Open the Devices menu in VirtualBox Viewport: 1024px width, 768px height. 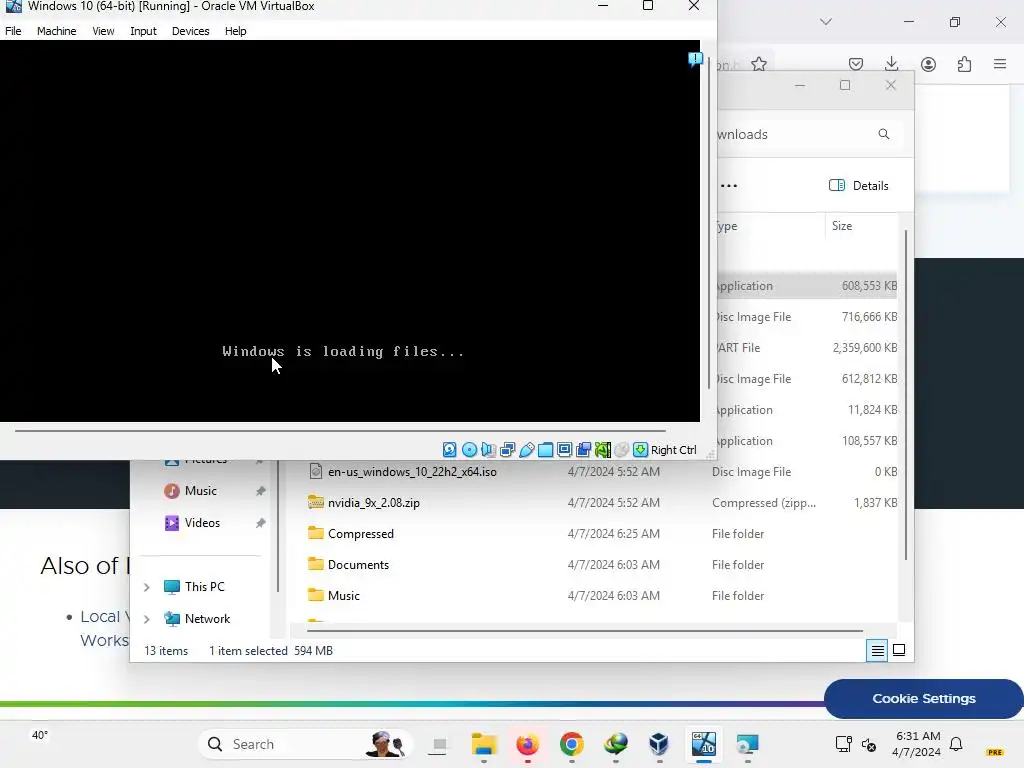point(191,31)
